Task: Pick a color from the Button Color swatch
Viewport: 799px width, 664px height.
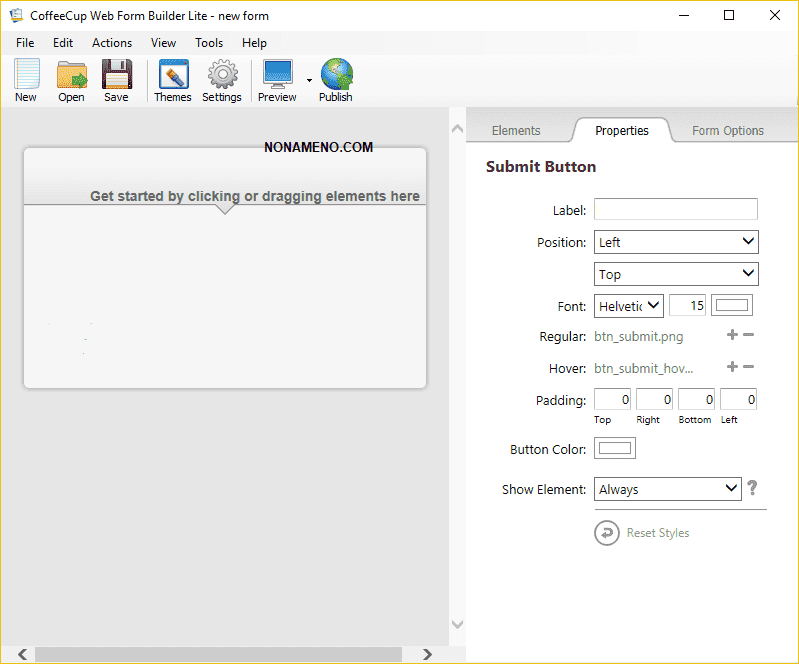Action: coord(615,448)
